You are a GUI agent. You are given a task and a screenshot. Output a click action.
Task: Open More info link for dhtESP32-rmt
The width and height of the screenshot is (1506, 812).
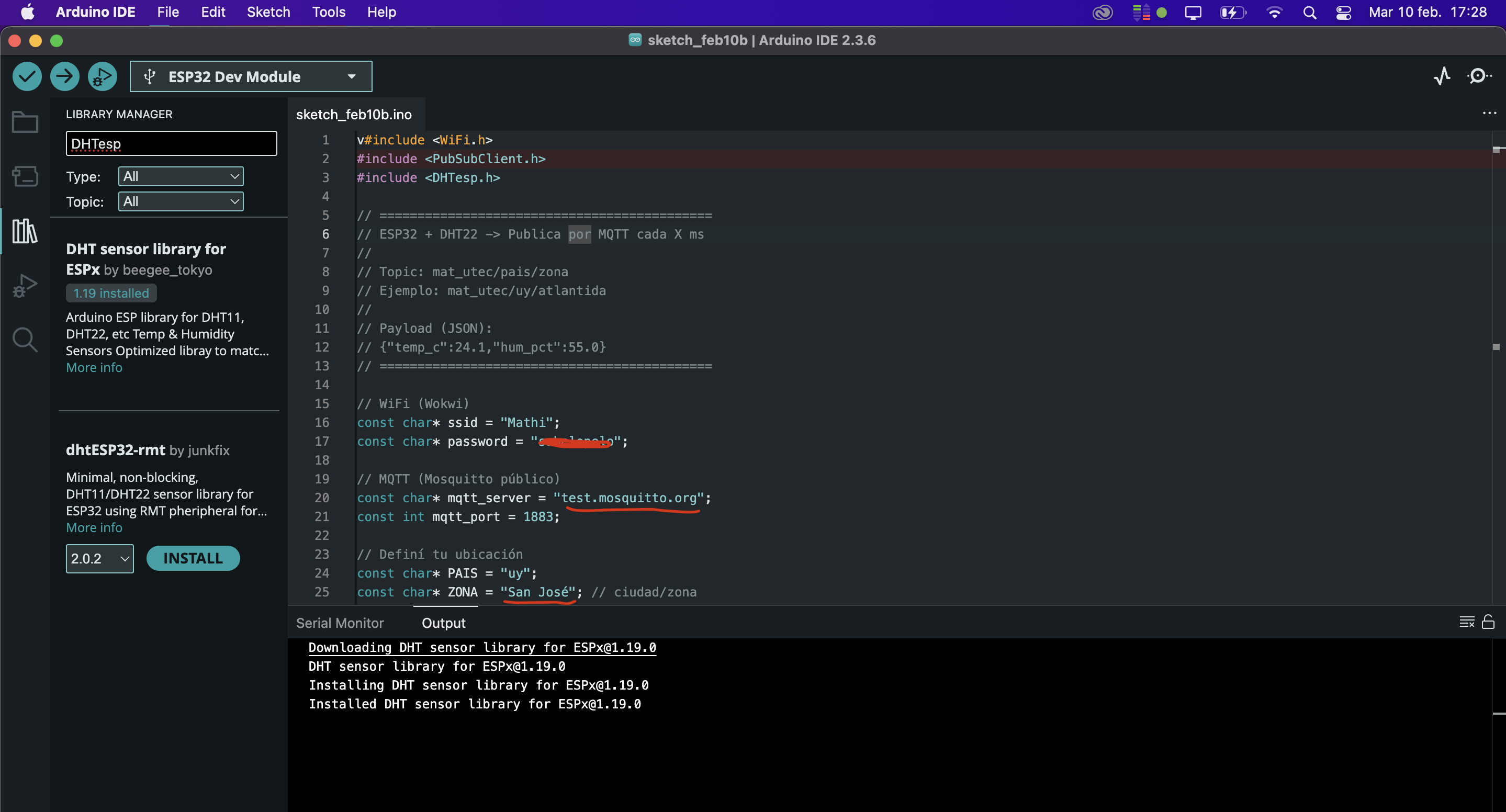pos(94,528)
